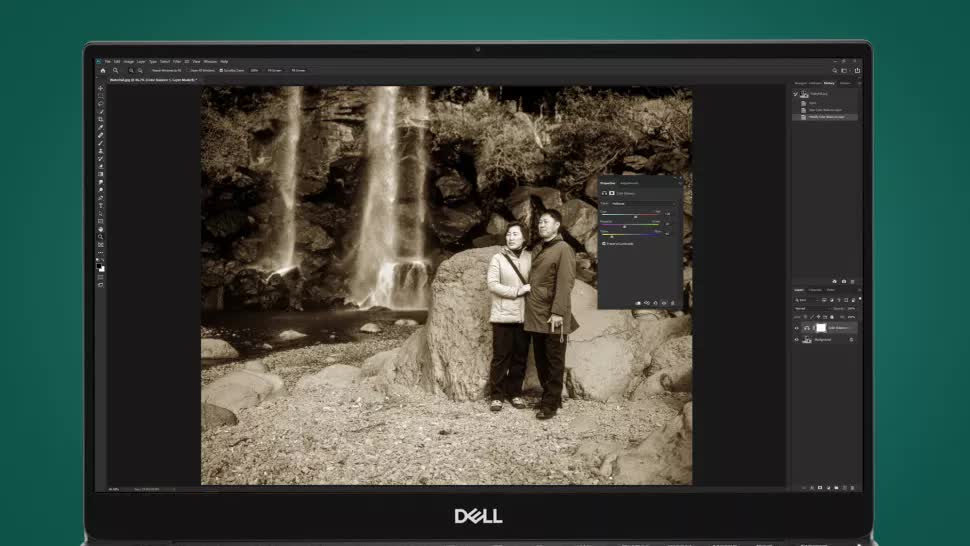The image size is (970, 546).
Task: Click the share icon at top right
Action: tap(857, 70)
